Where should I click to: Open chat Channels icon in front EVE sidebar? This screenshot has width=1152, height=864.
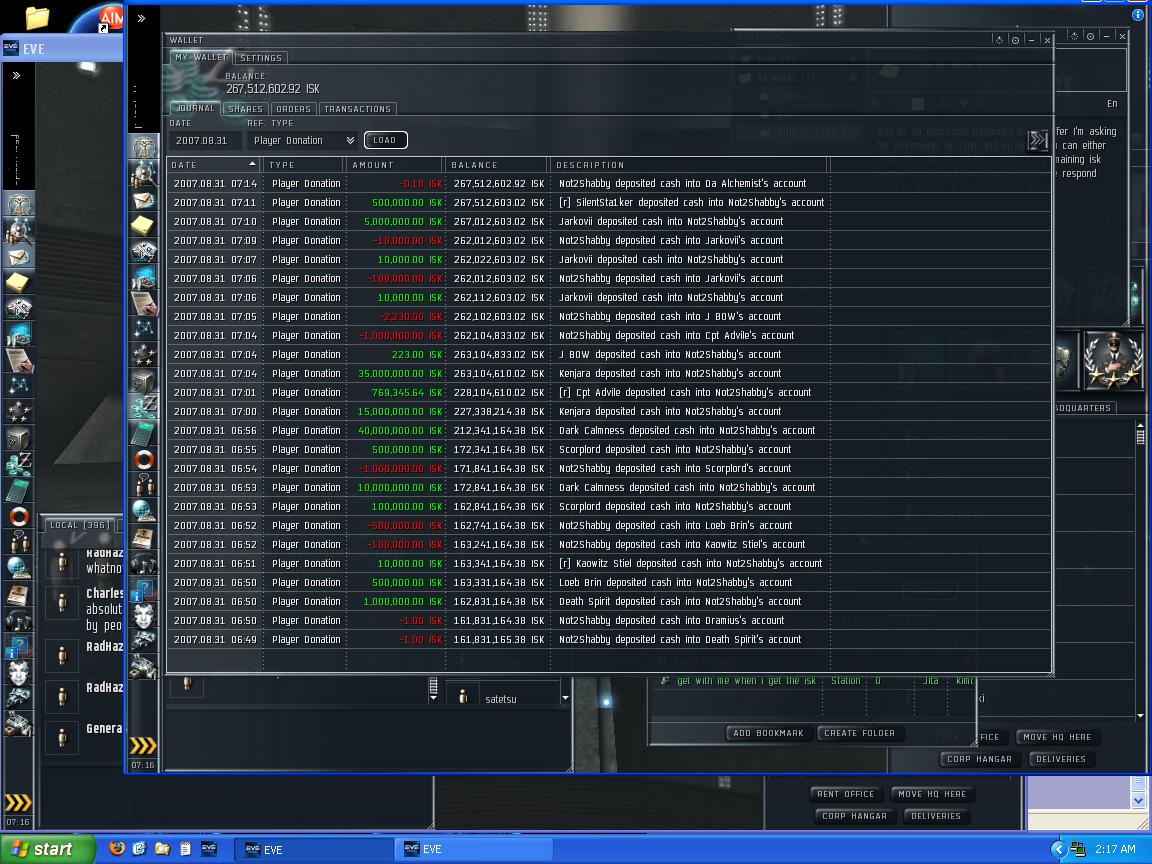[144, 485]
